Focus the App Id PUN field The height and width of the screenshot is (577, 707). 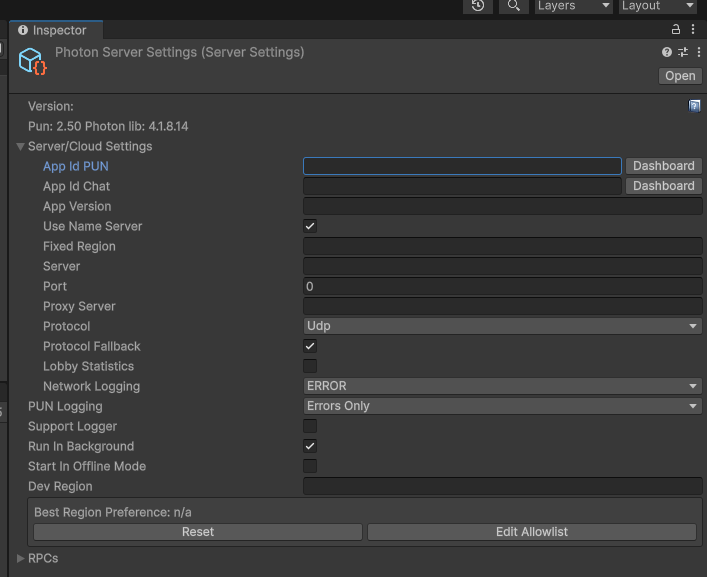(462, 166)
